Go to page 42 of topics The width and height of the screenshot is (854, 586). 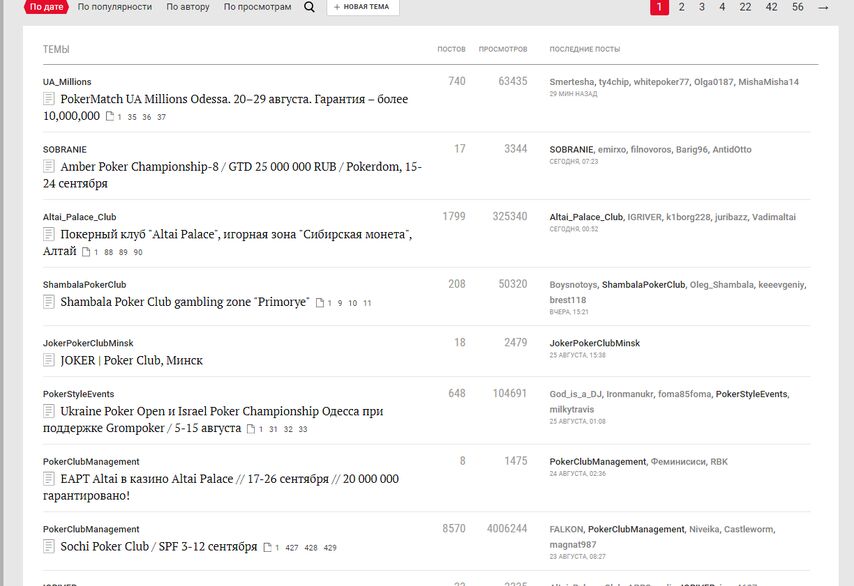(772, 7)
